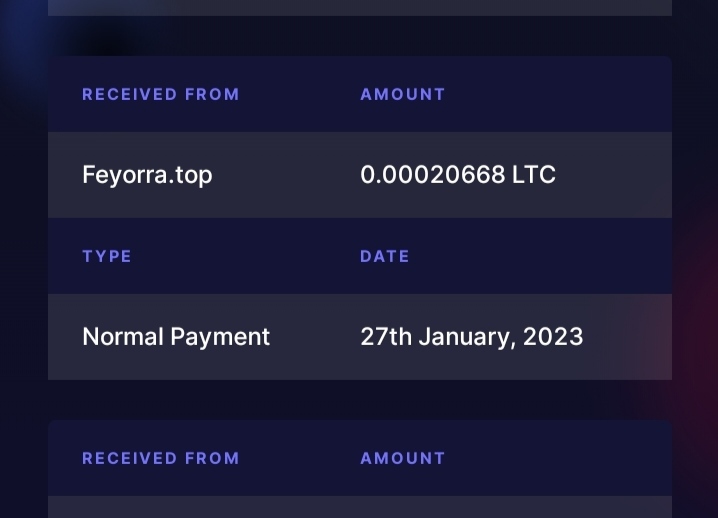Image resolution: width=718 pixels, height=518 pixels.
Task: Select the 27th January, 2023 date
Action: [471, 337]
